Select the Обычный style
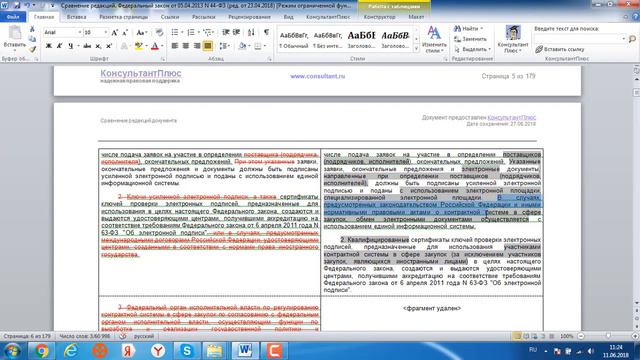This screenshot has width=640, height=360. 293,40
